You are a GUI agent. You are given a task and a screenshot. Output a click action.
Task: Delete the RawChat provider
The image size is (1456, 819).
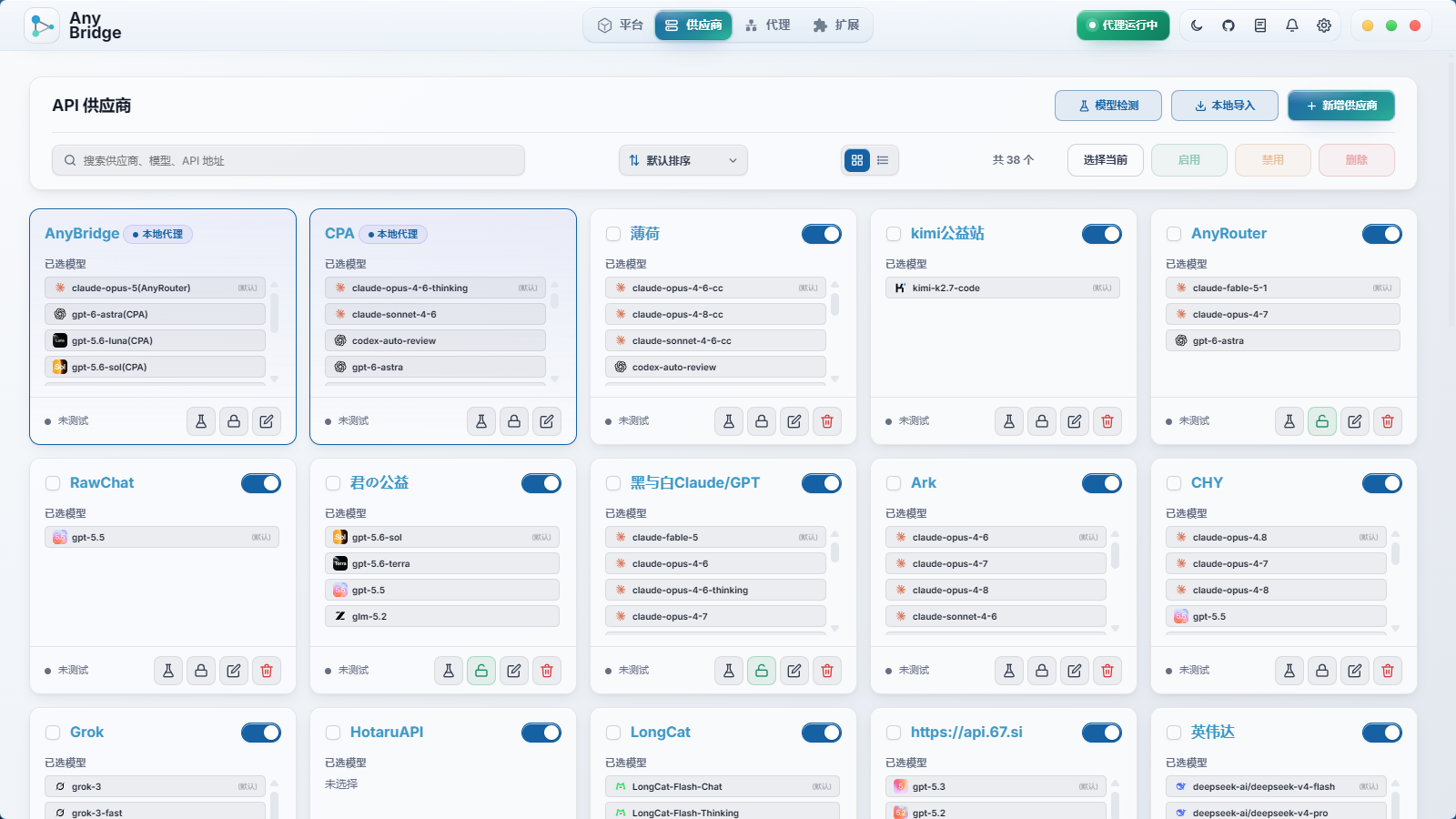pyautogui.click(x=267, y=671)
